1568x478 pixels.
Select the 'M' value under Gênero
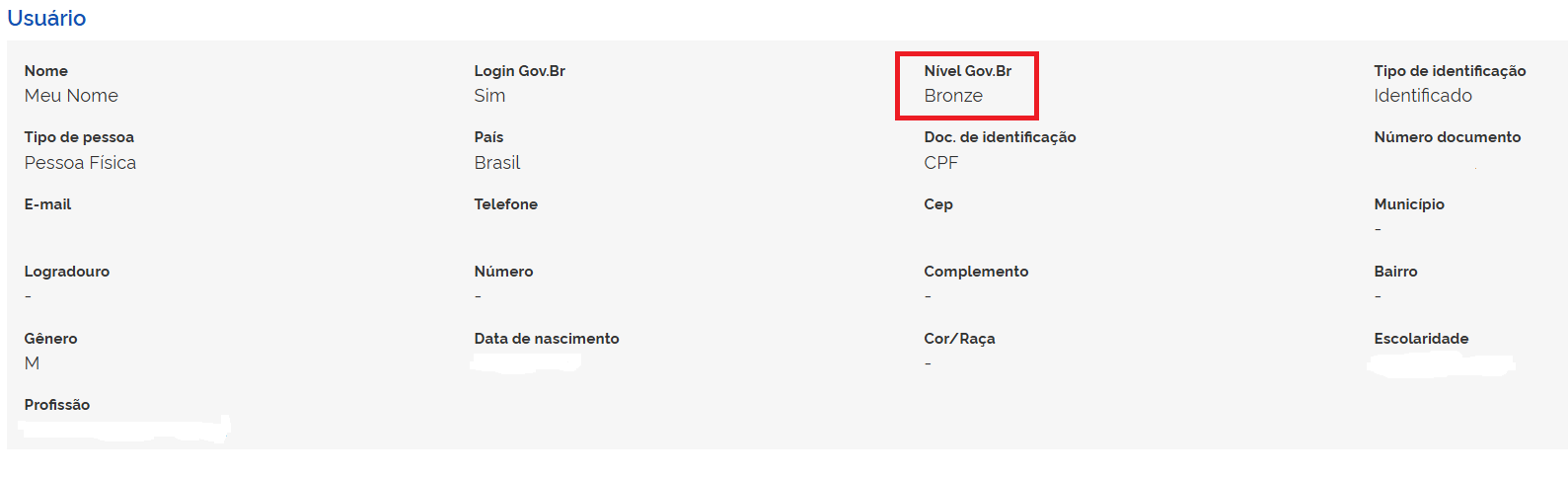32,363
